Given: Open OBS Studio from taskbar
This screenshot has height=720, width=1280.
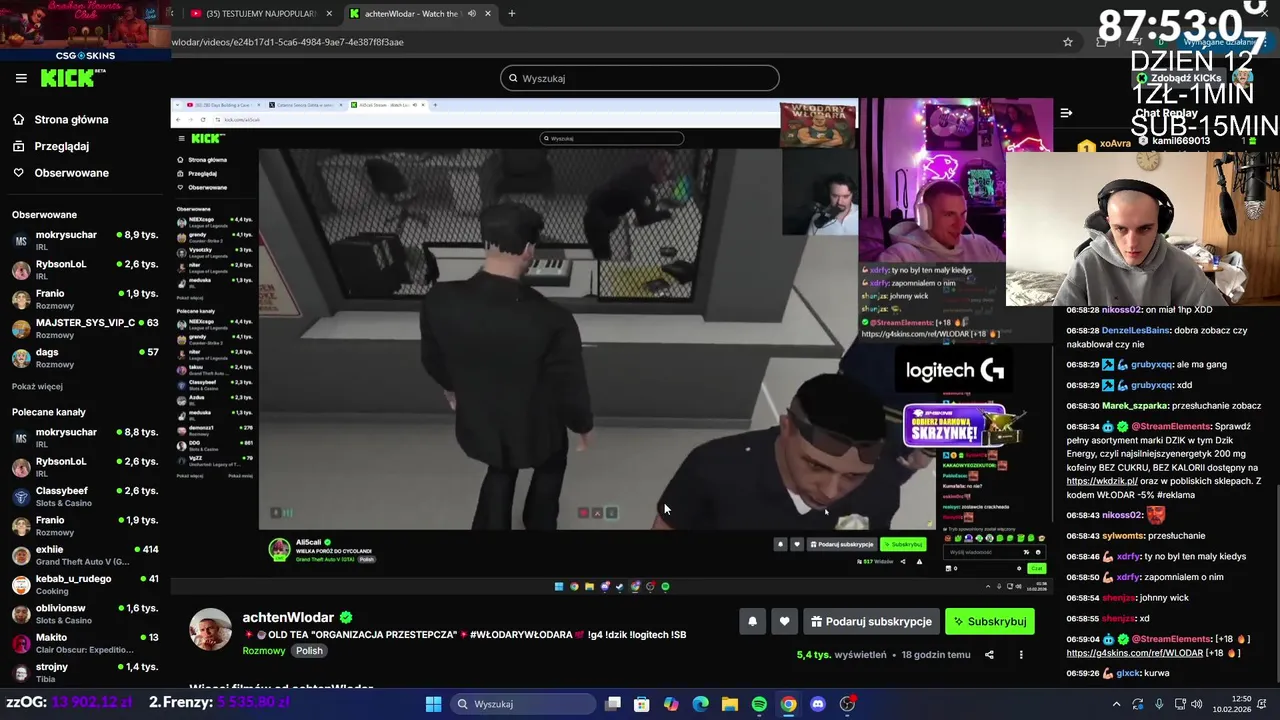Looking at the screenshot, I should (848, 704).
